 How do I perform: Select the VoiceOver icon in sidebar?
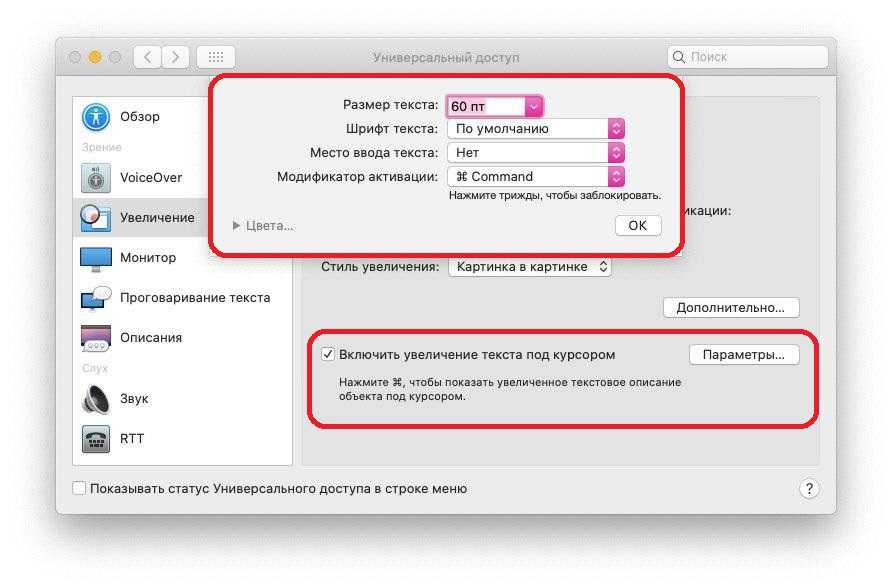pos(96,178)
